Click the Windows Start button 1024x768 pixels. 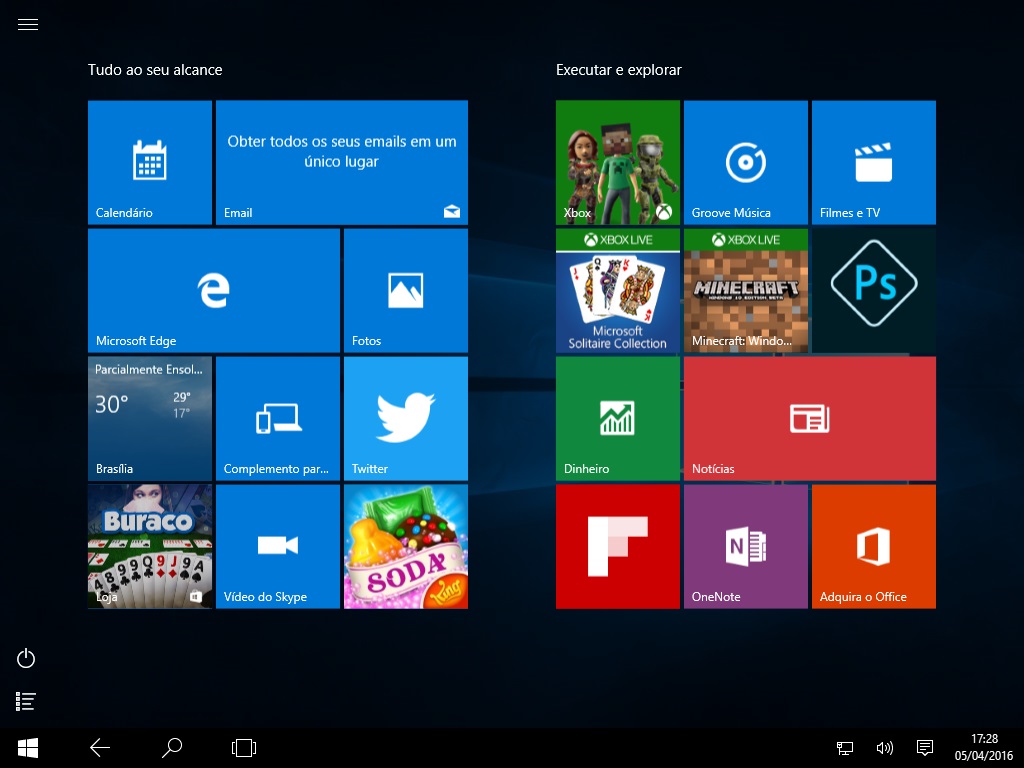[28, 747]
